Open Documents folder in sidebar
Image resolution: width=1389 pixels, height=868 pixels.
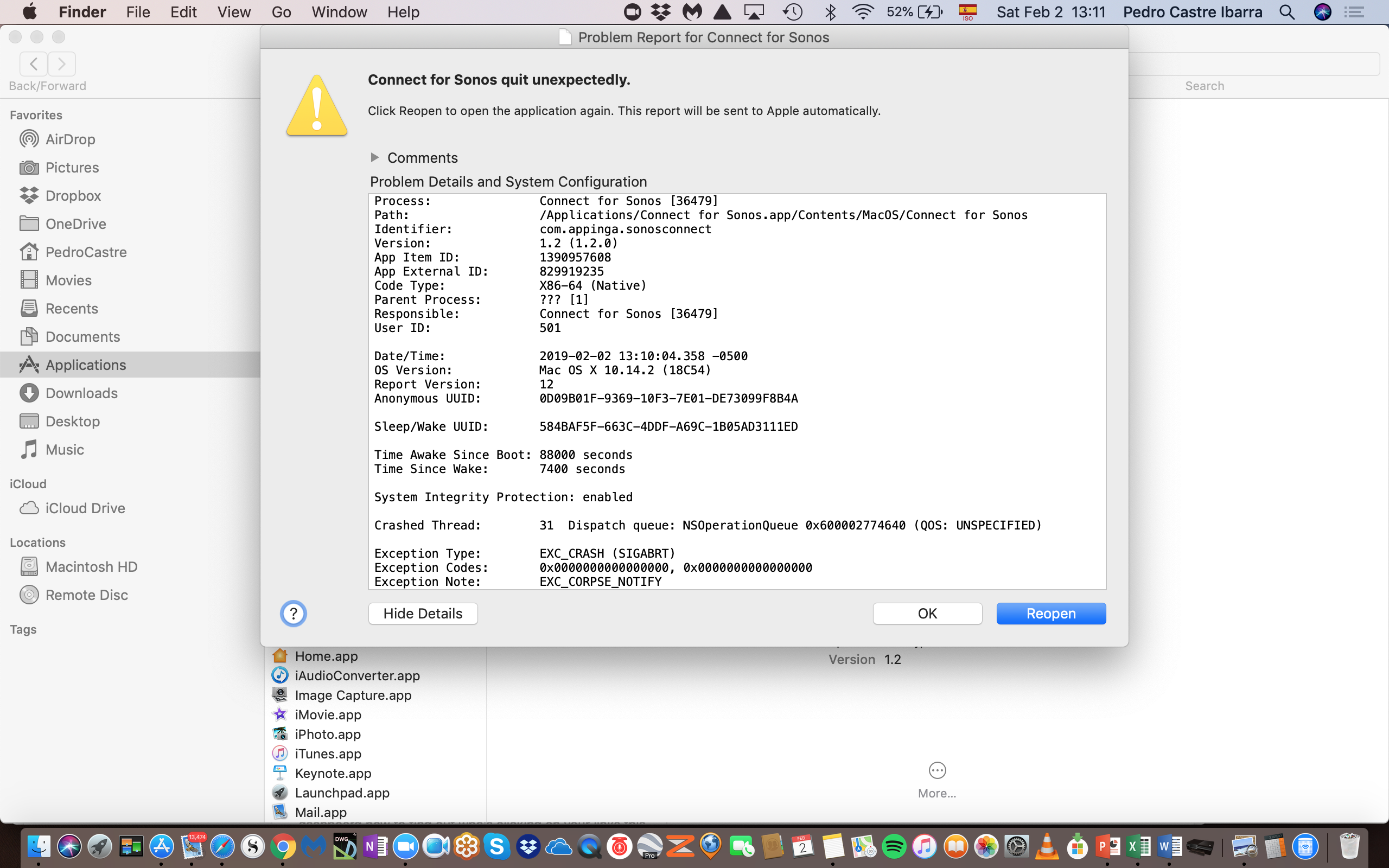pos(82,336)
